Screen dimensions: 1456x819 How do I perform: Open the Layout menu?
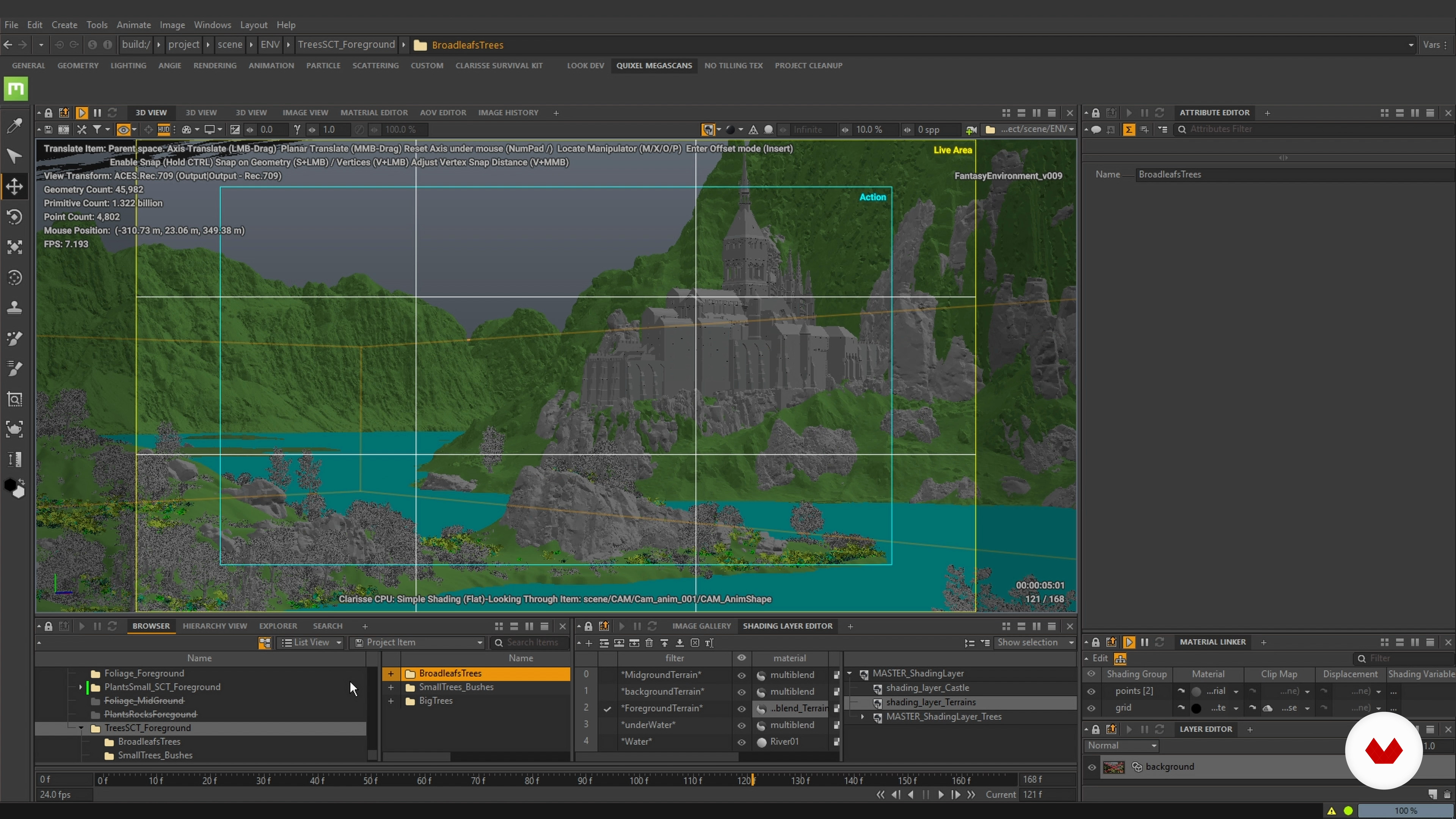pyautogui.click(x=253, y=25)
